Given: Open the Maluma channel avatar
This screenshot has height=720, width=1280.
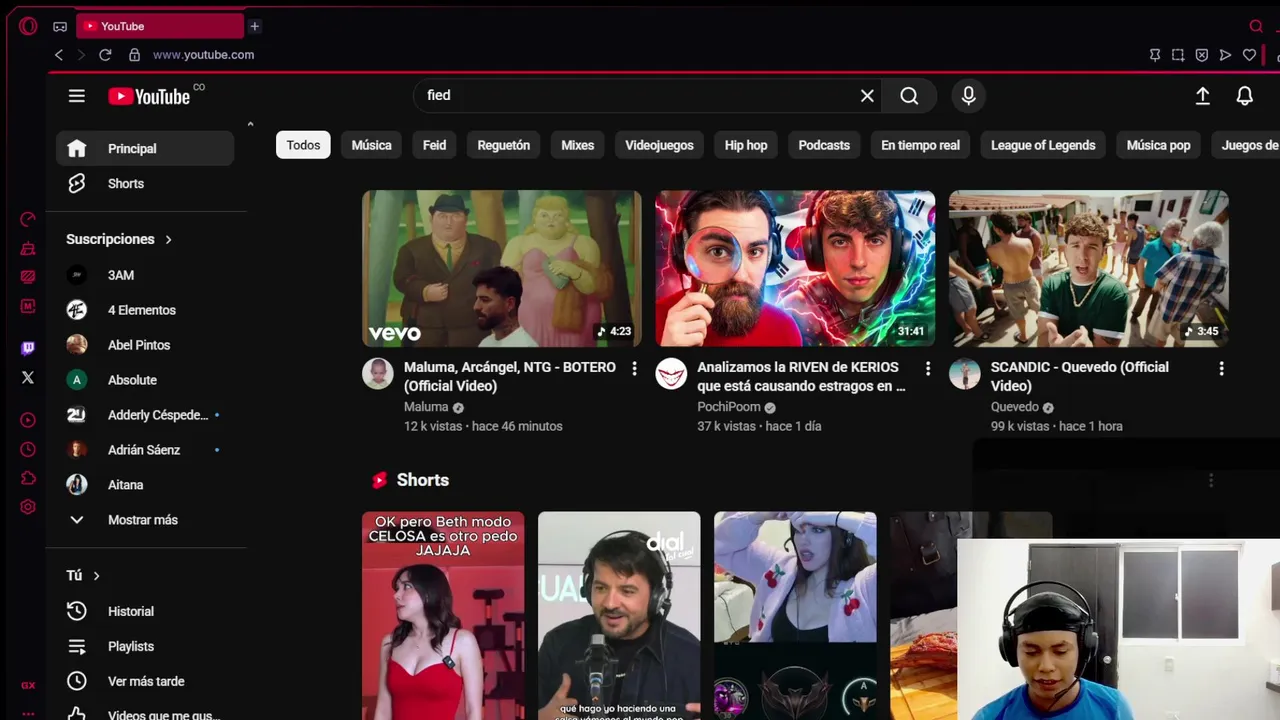Looking at the screenshot, I should coord(378,374).
